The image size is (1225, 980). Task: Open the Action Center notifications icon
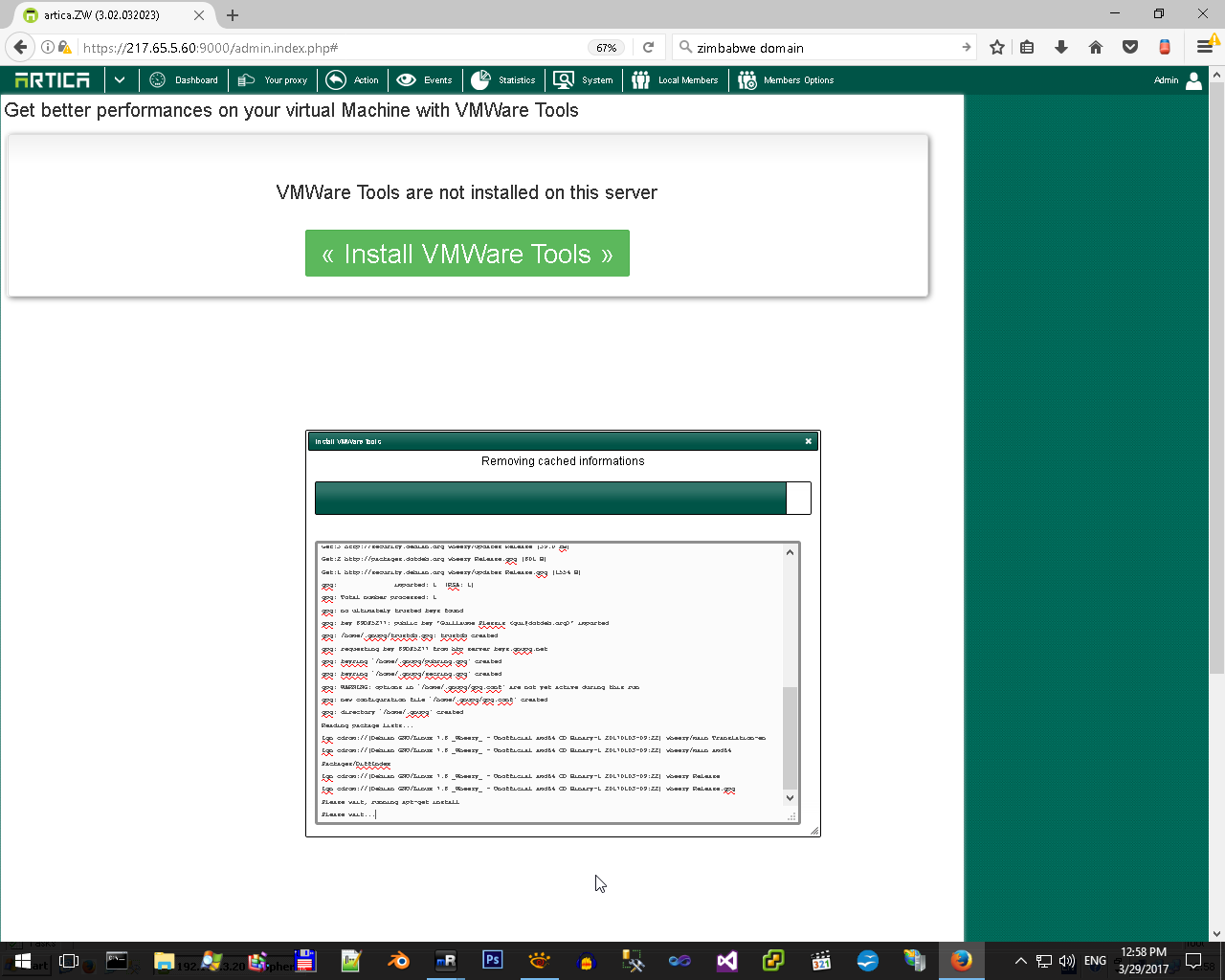[1193, 961]
